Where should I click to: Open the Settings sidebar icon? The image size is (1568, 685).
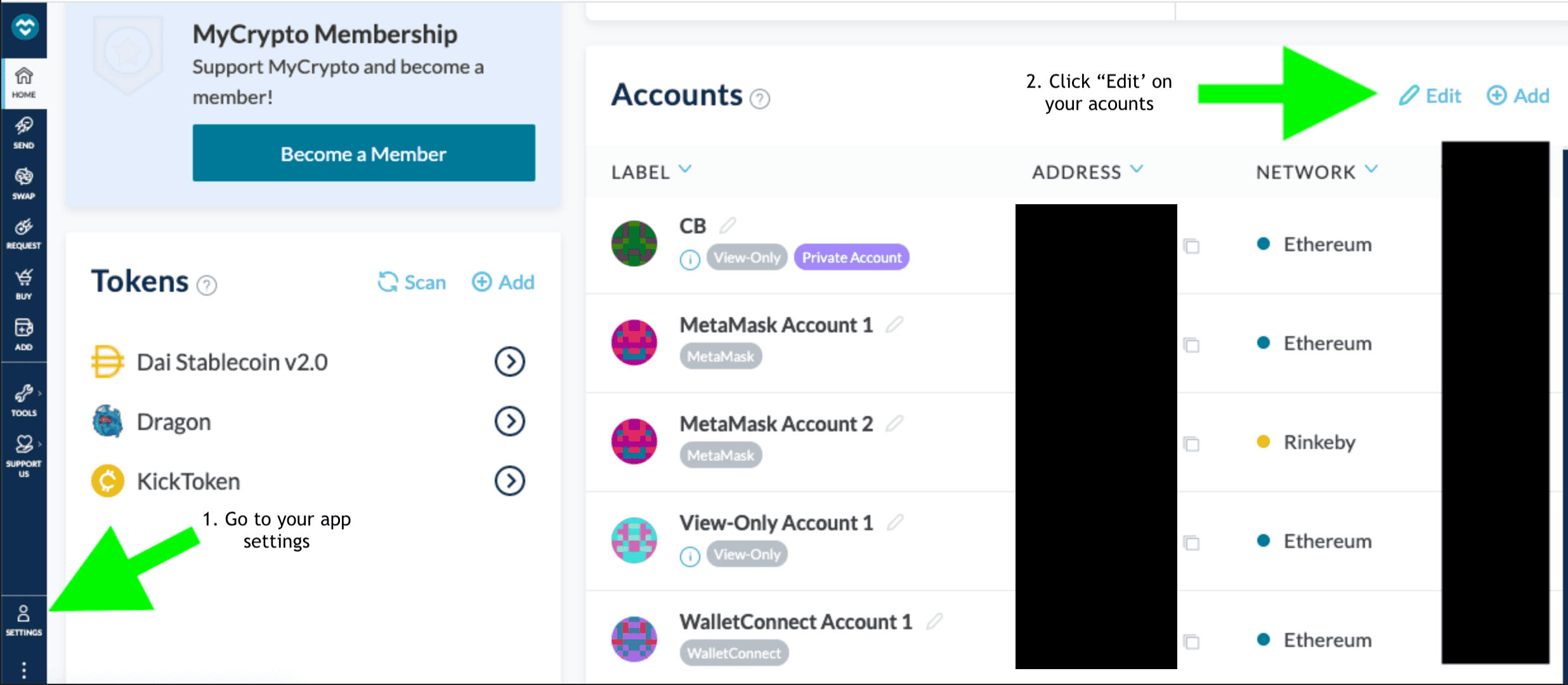tap(24, 620)
